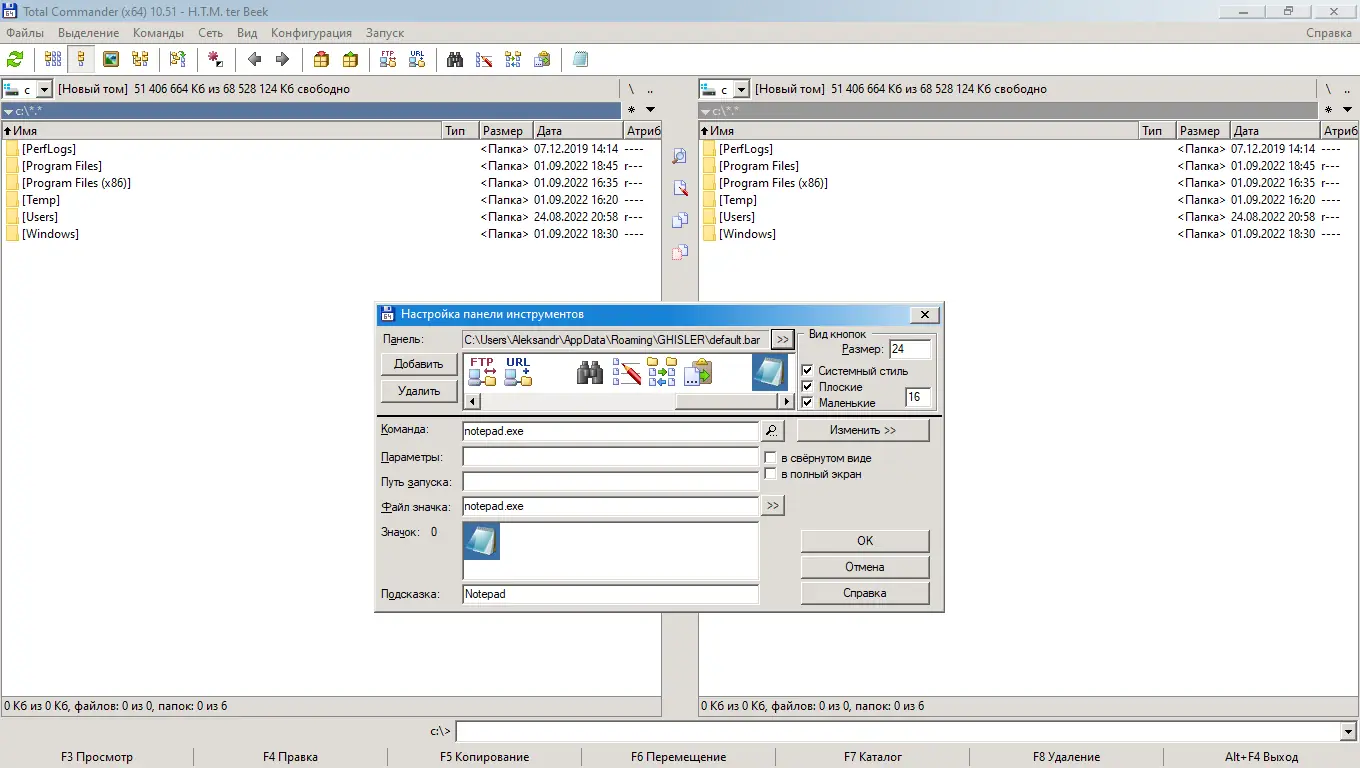Open the Команды menu

[x=158, y=33]
